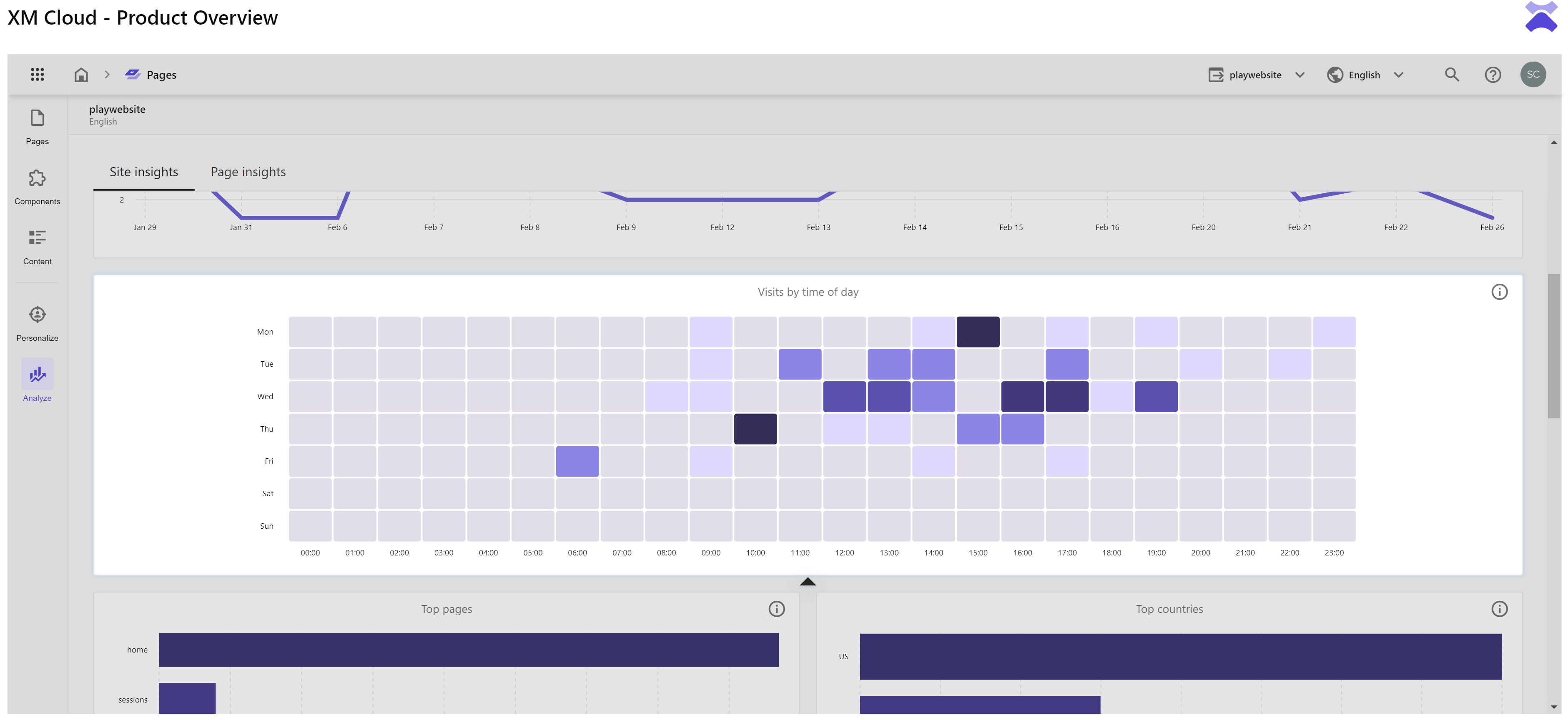Click the home icon in breadcrumb
This screenshot has height=720, width=1568.
tap(81, 74)
